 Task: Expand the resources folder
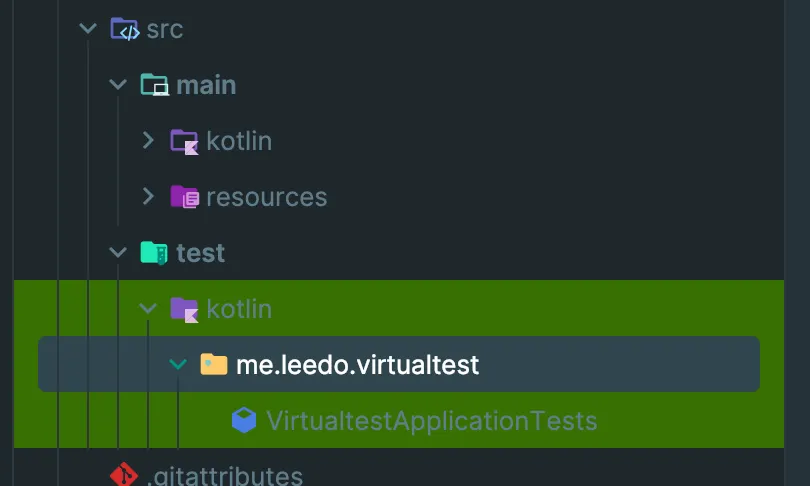click(148, 197)
